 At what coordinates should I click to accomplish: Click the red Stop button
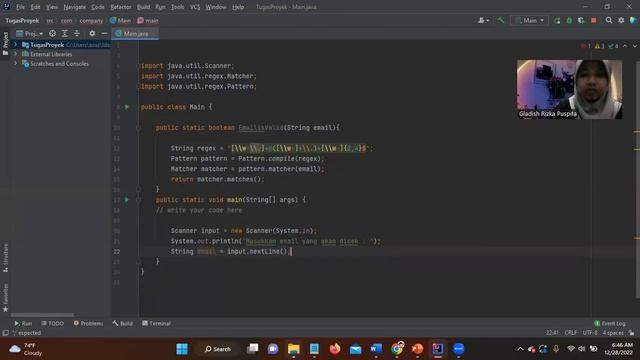coord(593,20)
